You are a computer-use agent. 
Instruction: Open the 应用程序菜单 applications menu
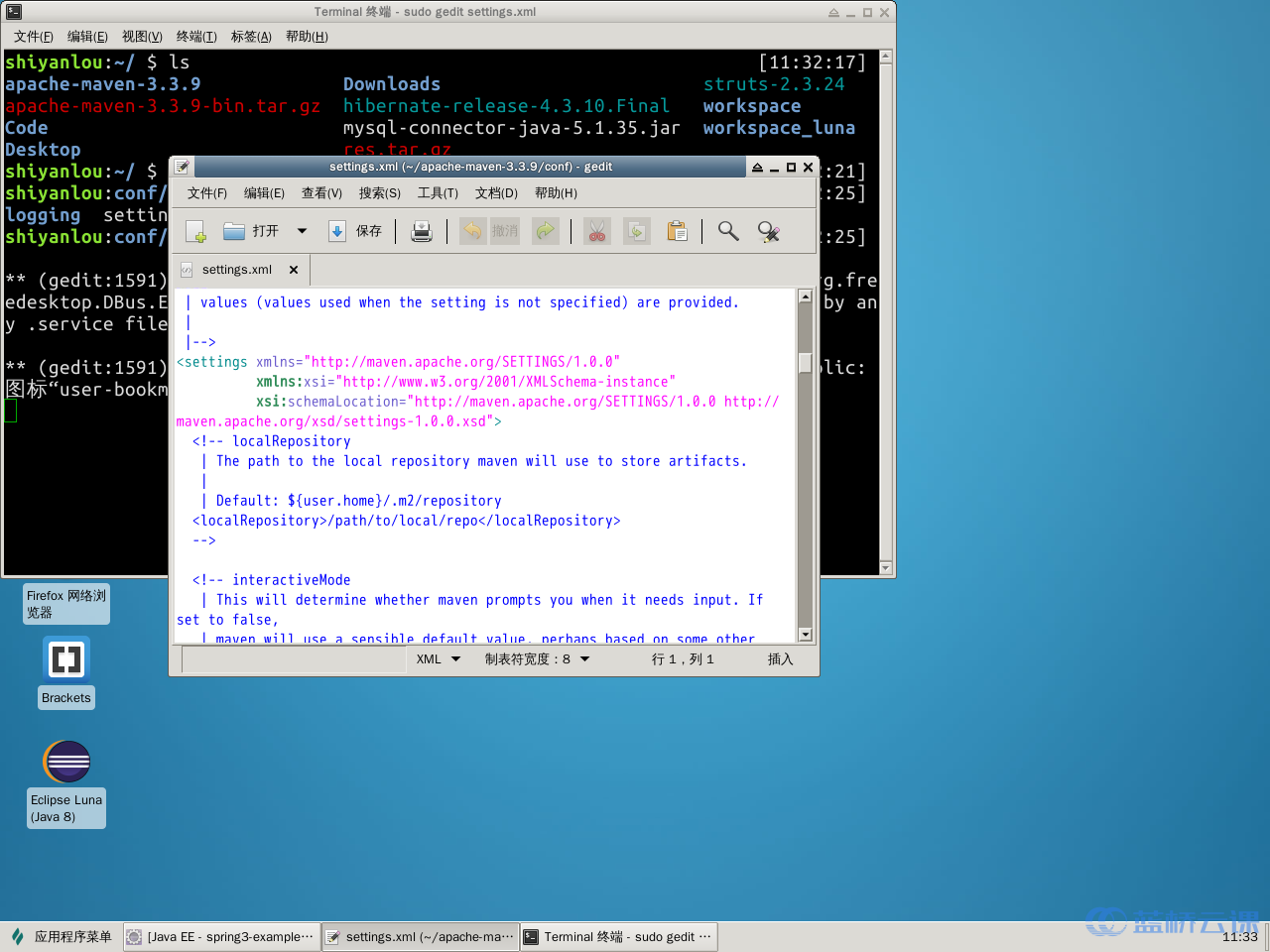[62, 936]
